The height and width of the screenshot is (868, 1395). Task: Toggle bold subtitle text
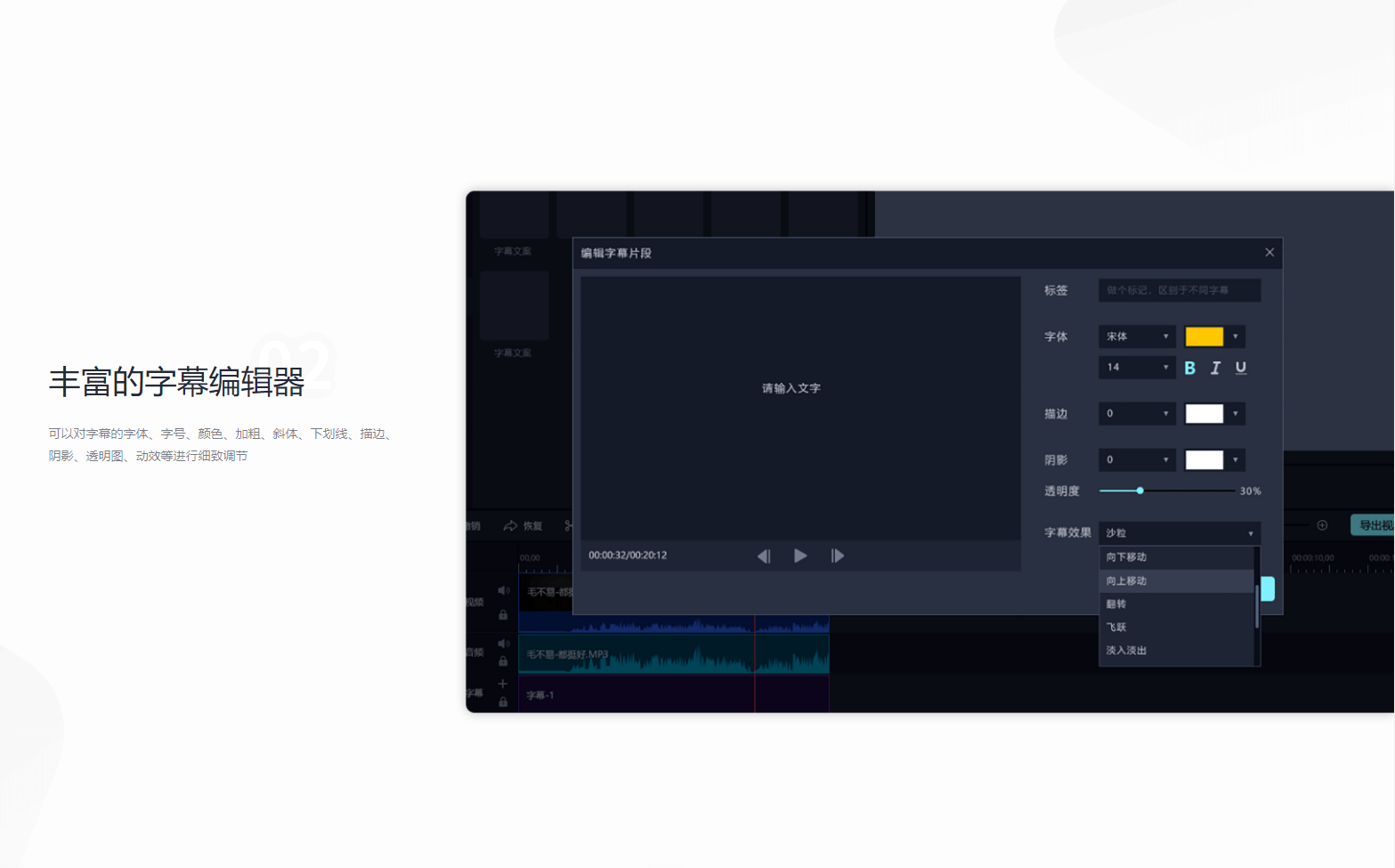coord(1189,368)
